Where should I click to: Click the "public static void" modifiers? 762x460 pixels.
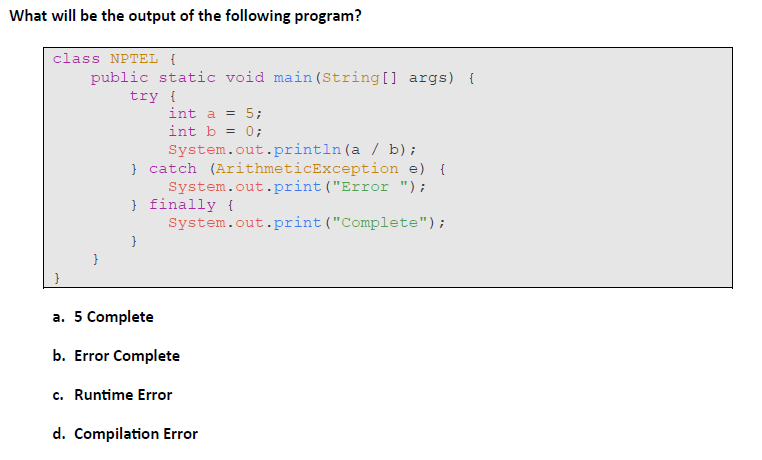point(177,78)
